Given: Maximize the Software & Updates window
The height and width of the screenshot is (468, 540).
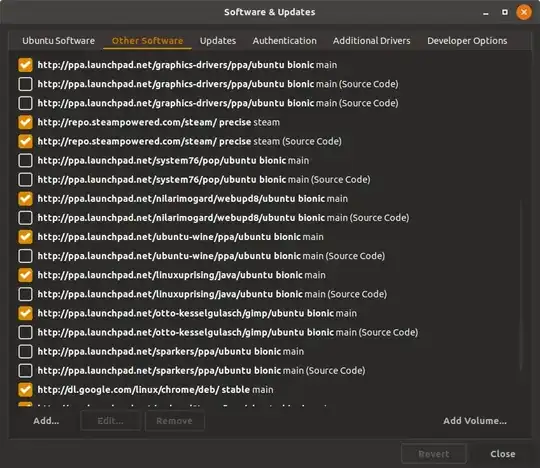Looking at the screenshot, I should [x=505, y=12].
